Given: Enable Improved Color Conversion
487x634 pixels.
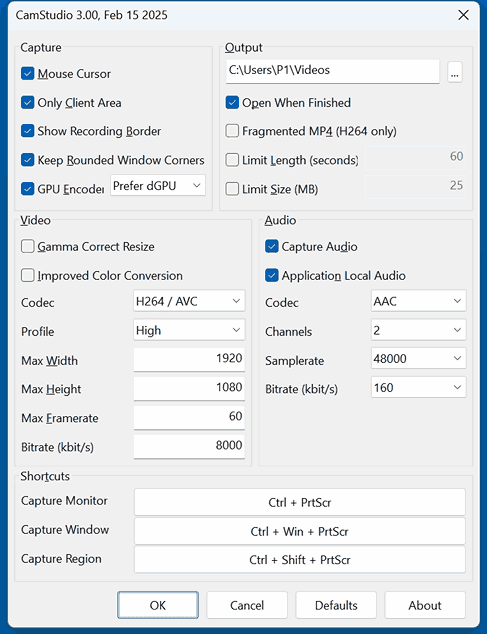Looking at the screenshot, I should coord(28,275).
